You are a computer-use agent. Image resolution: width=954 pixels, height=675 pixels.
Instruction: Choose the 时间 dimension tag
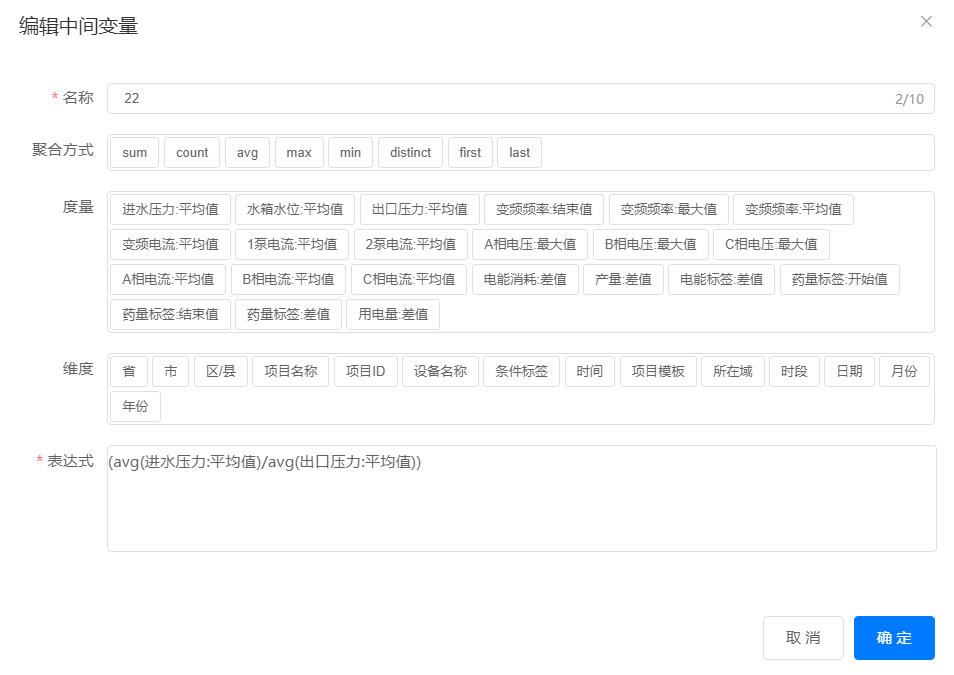pyautogui.click(x=590, y=371)
